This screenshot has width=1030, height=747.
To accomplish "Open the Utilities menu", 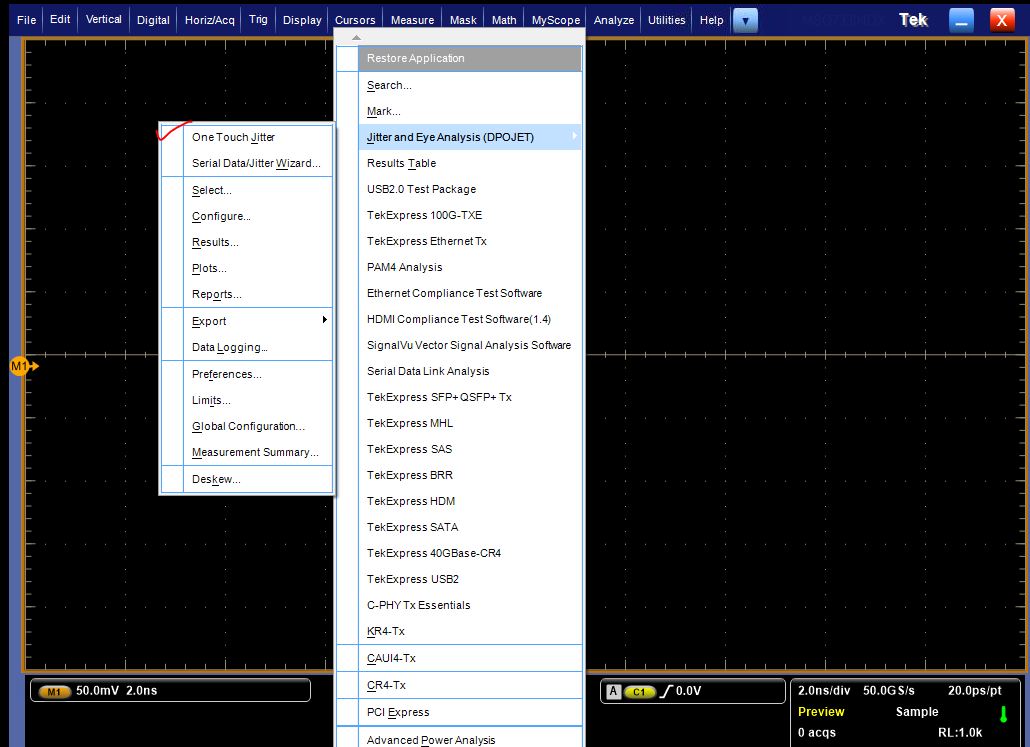I will pos(667,20).
